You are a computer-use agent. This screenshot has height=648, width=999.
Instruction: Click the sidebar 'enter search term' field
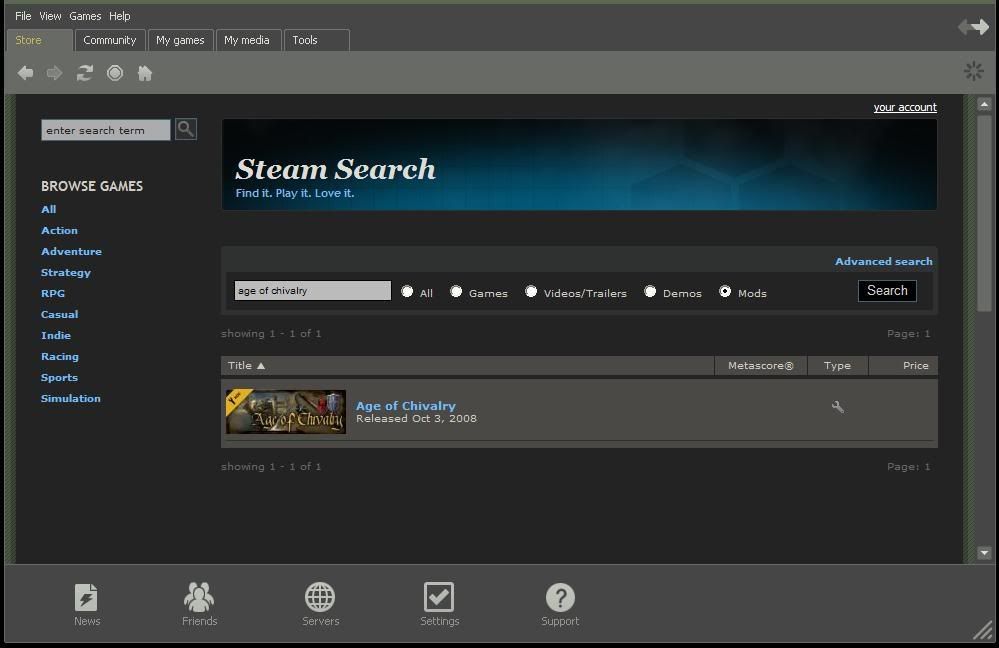(106, 130)
